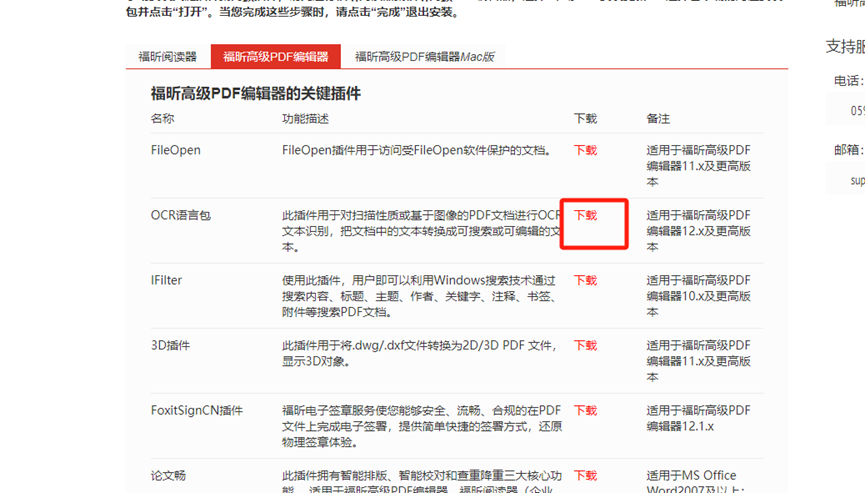Download the OCR语言包 plugin

[x=585, y=215]
